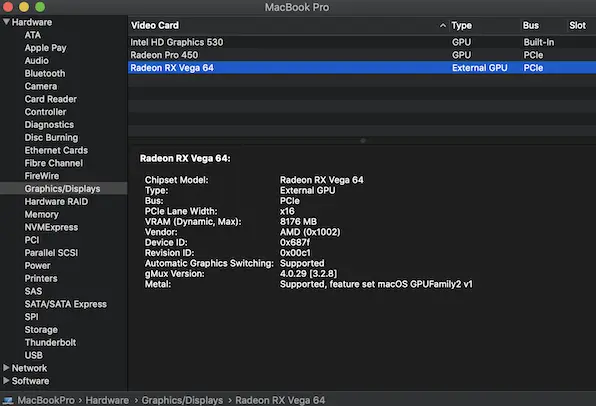Sort list by Type column
Viewport: 596px width, 406px height.
pos(461,25)
